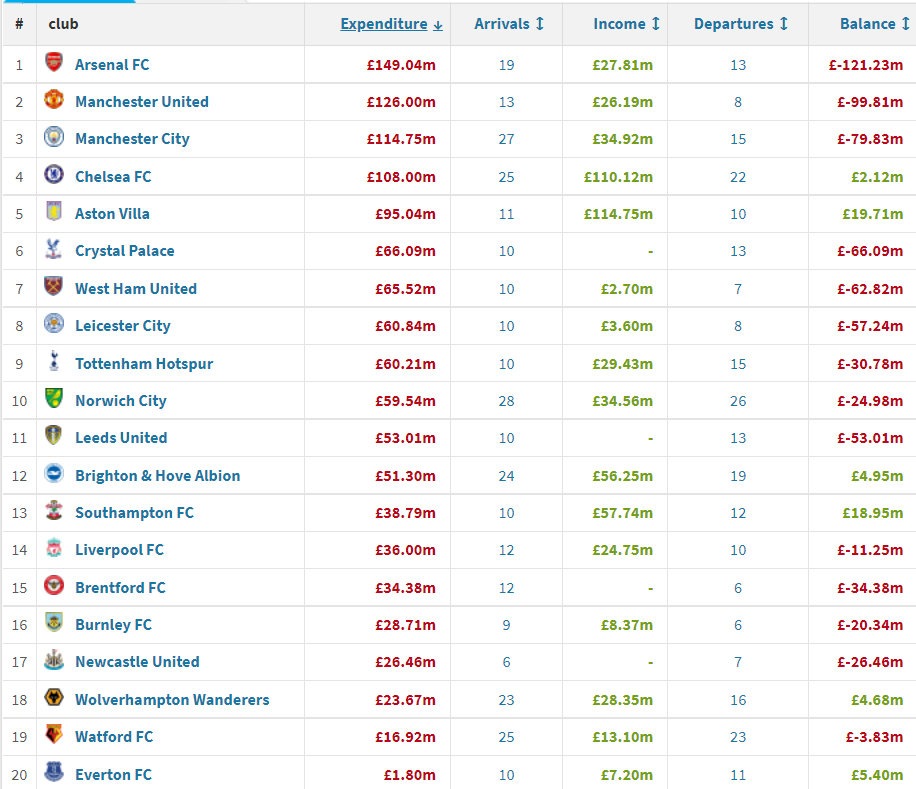Image resolution: width=916 pixels, height=789 pixels.
Task: Sort table by Arrivals column
Action: [509, 24]
